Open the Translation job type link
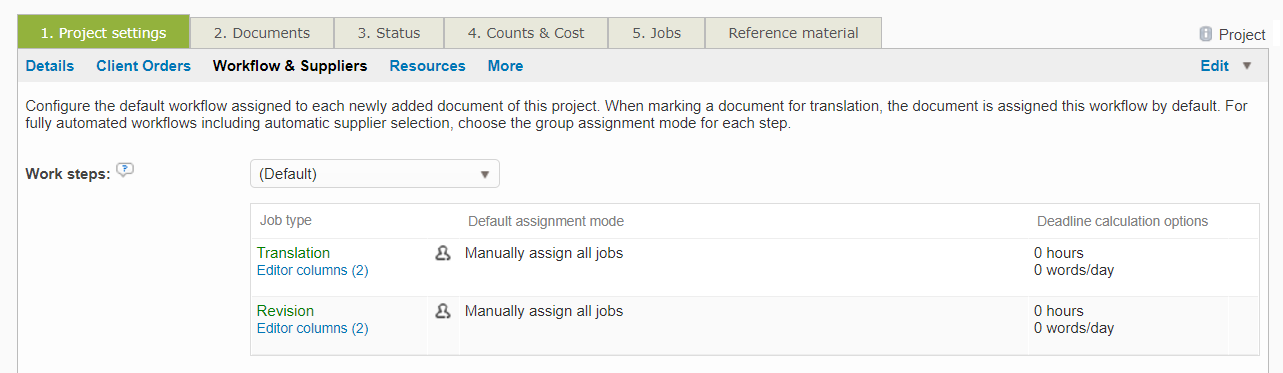 (293, 253)
